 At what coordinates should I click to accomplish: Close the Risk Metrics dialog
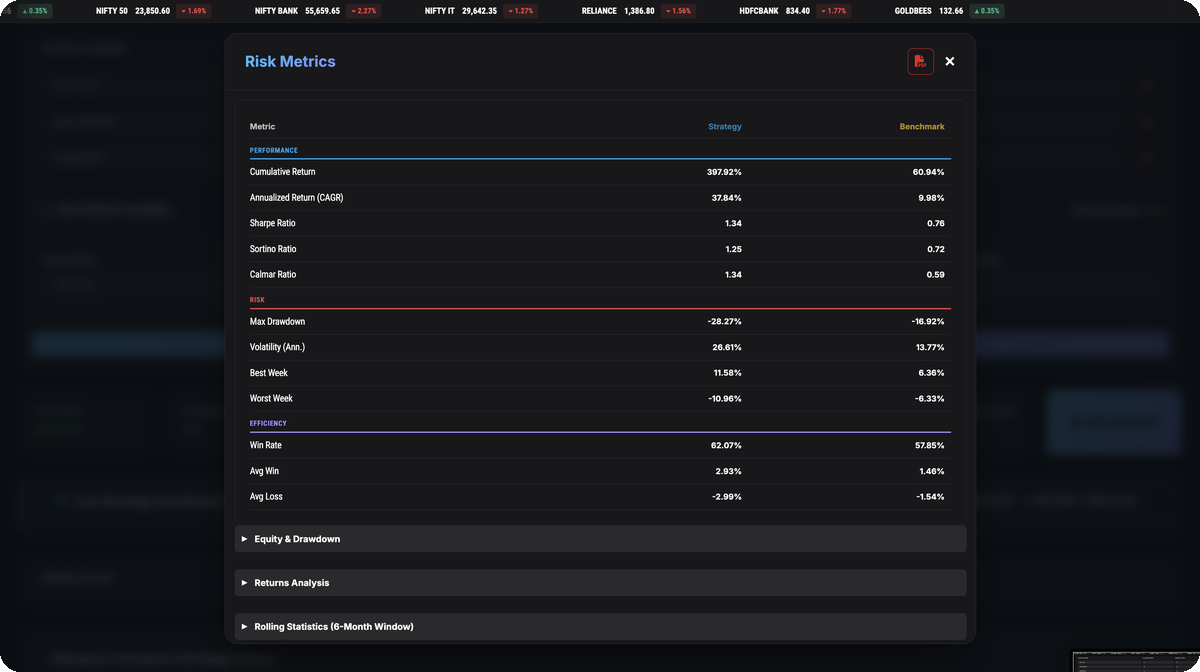click(950, 61)
